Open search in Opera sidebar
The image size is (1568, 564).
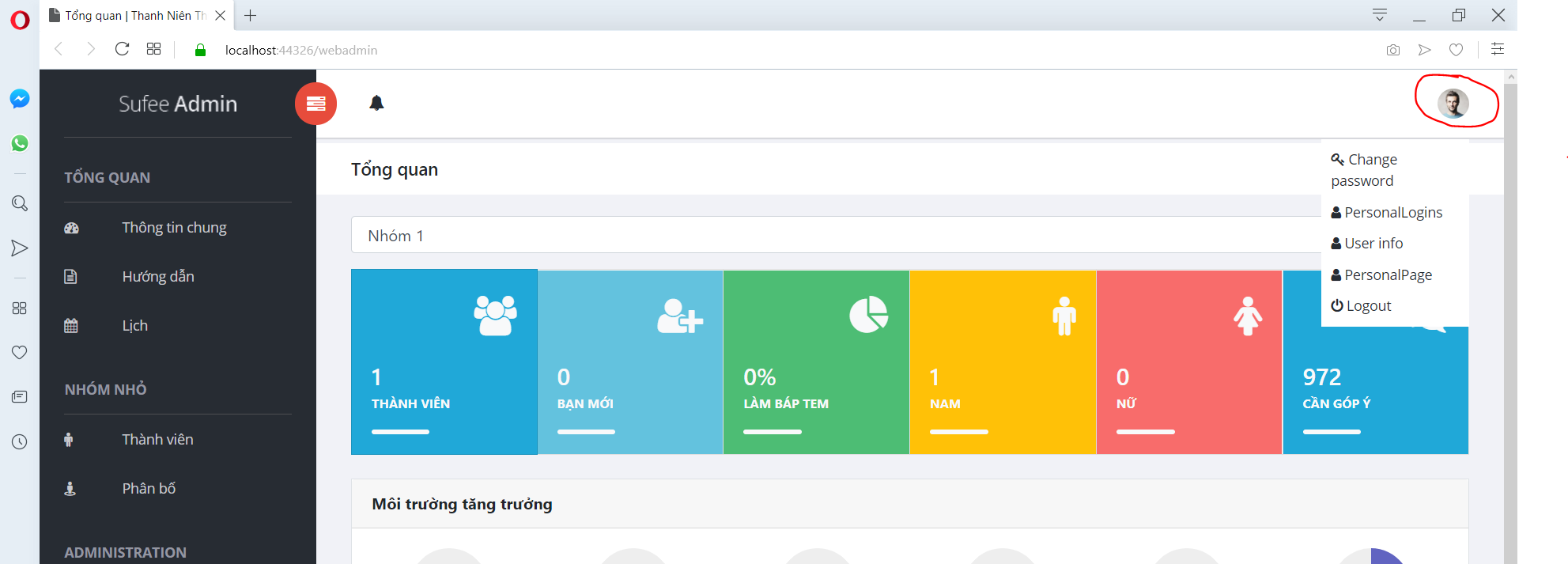[20, 203]
